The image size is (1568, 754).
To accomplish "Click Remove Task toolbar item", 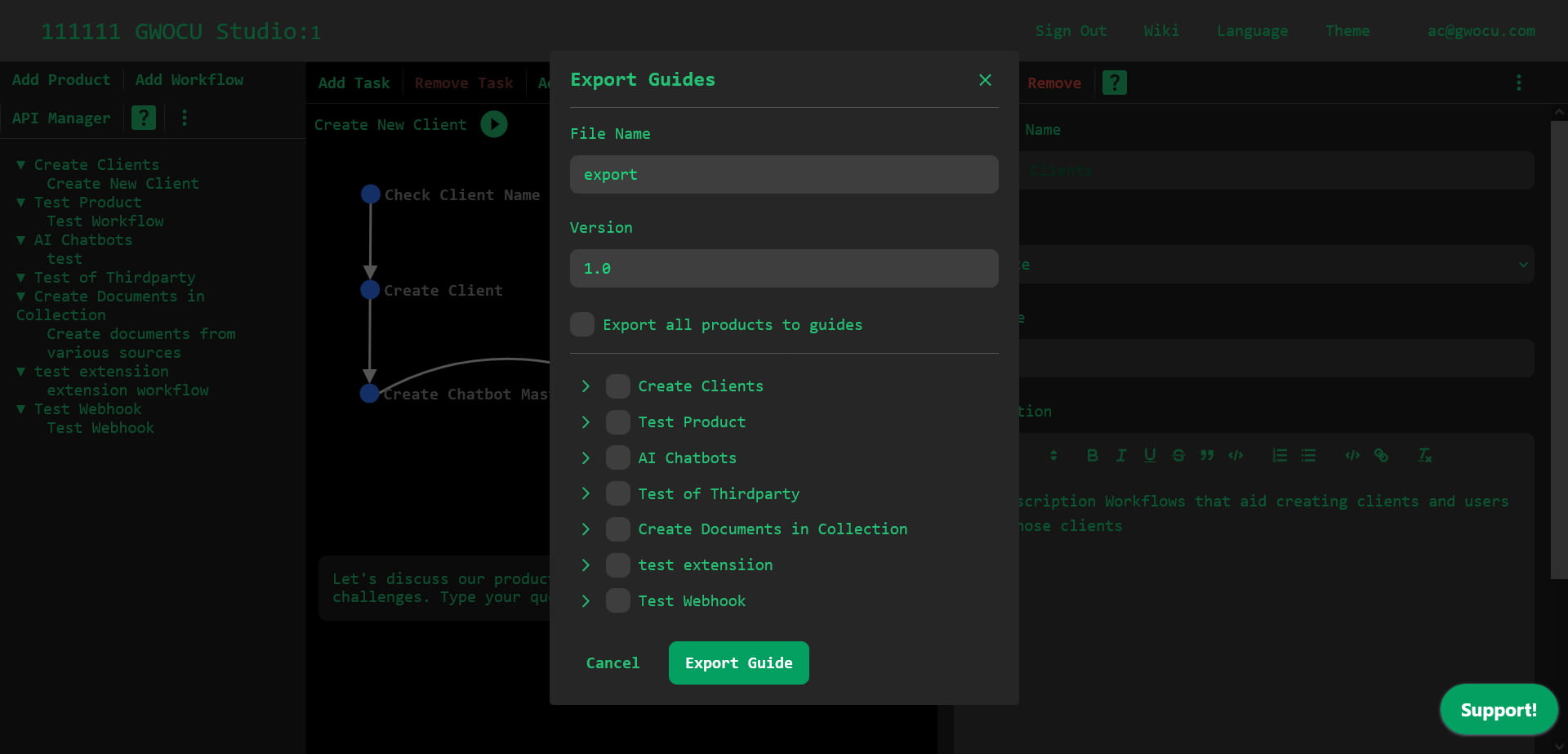I will [464, 83].
